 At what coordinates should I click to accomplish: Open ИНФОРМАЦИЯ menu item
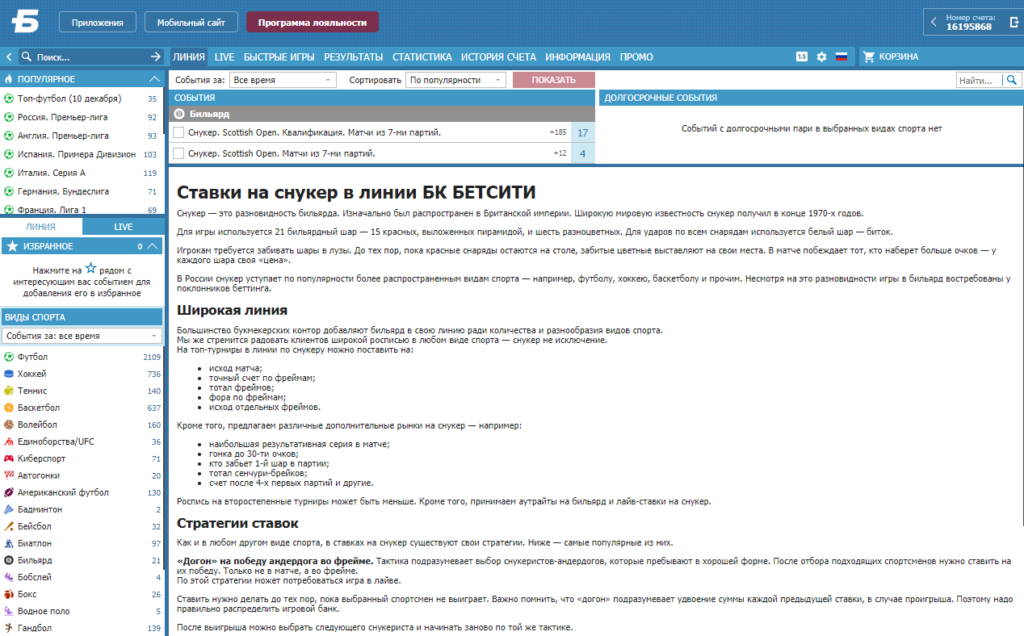pyautogui.click(x=577, y=57)
